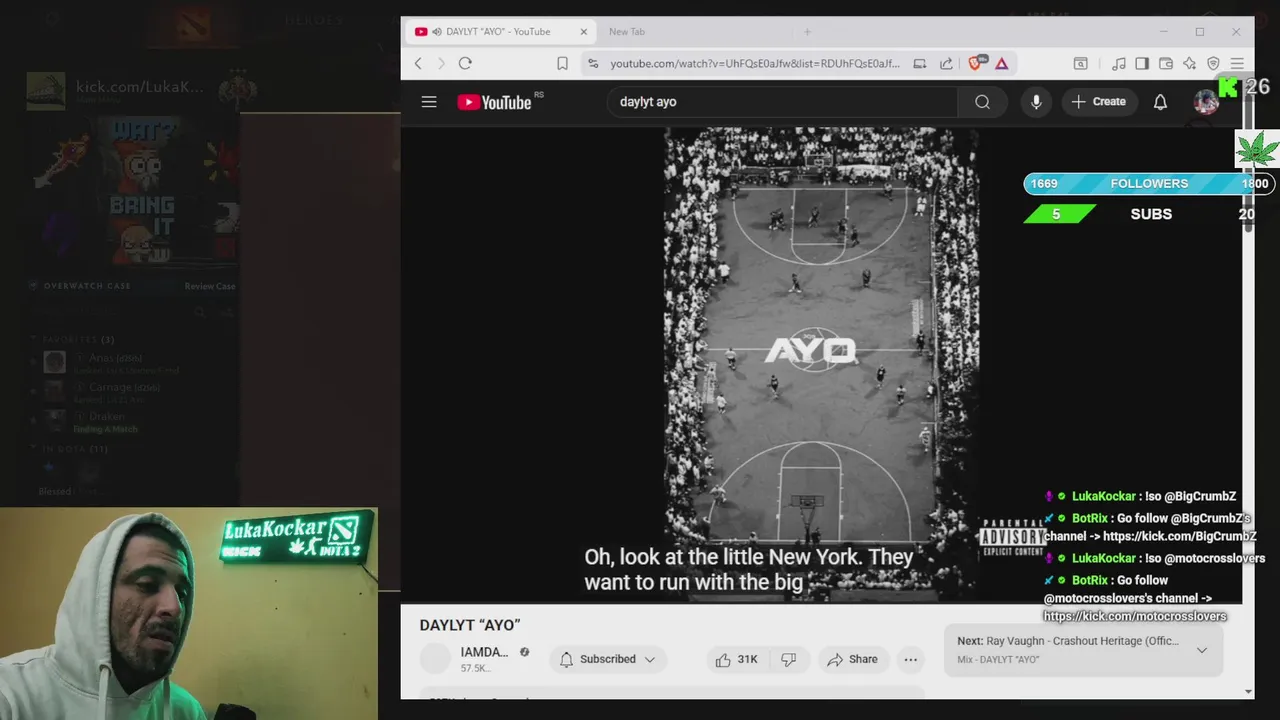Bookmark this page in browser toolbar
Image resolution: width=1280 pixels, height=720 pixels.
click(562, 63)
